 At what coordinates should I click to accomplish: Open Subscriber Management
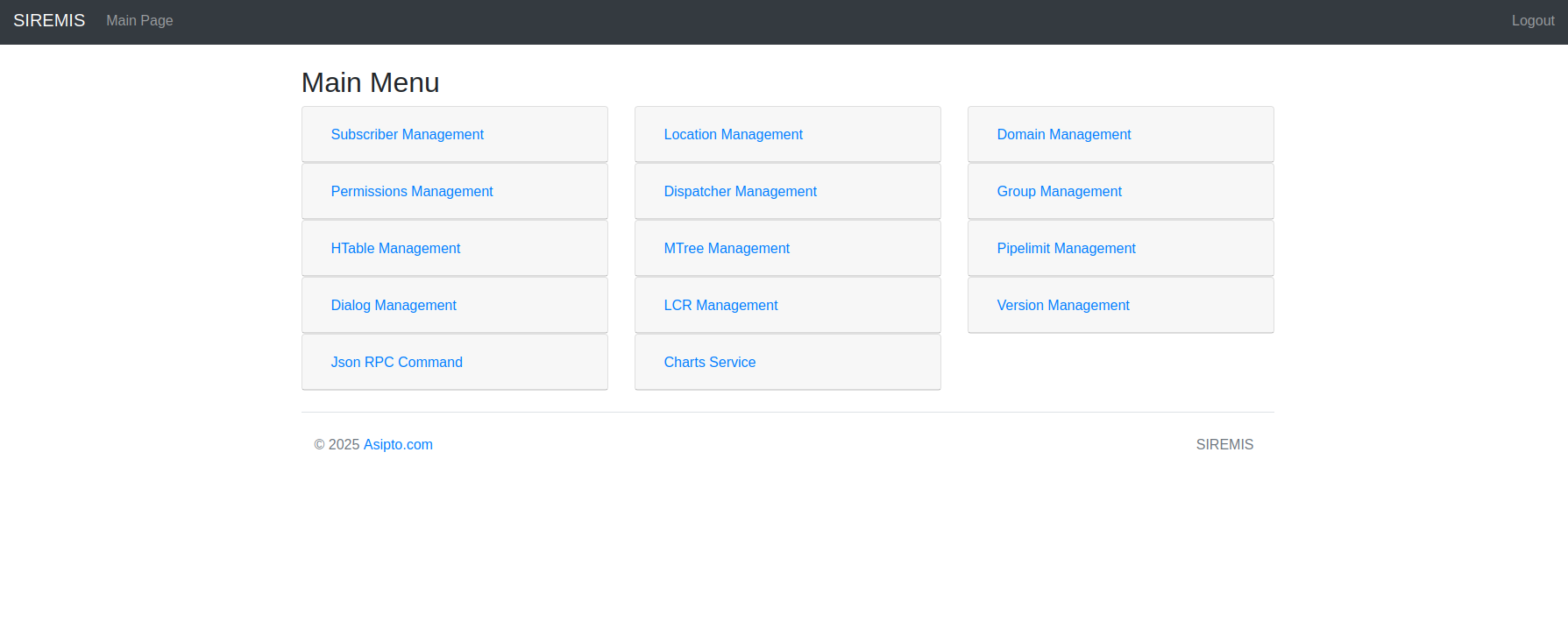[x=407, y=134]
